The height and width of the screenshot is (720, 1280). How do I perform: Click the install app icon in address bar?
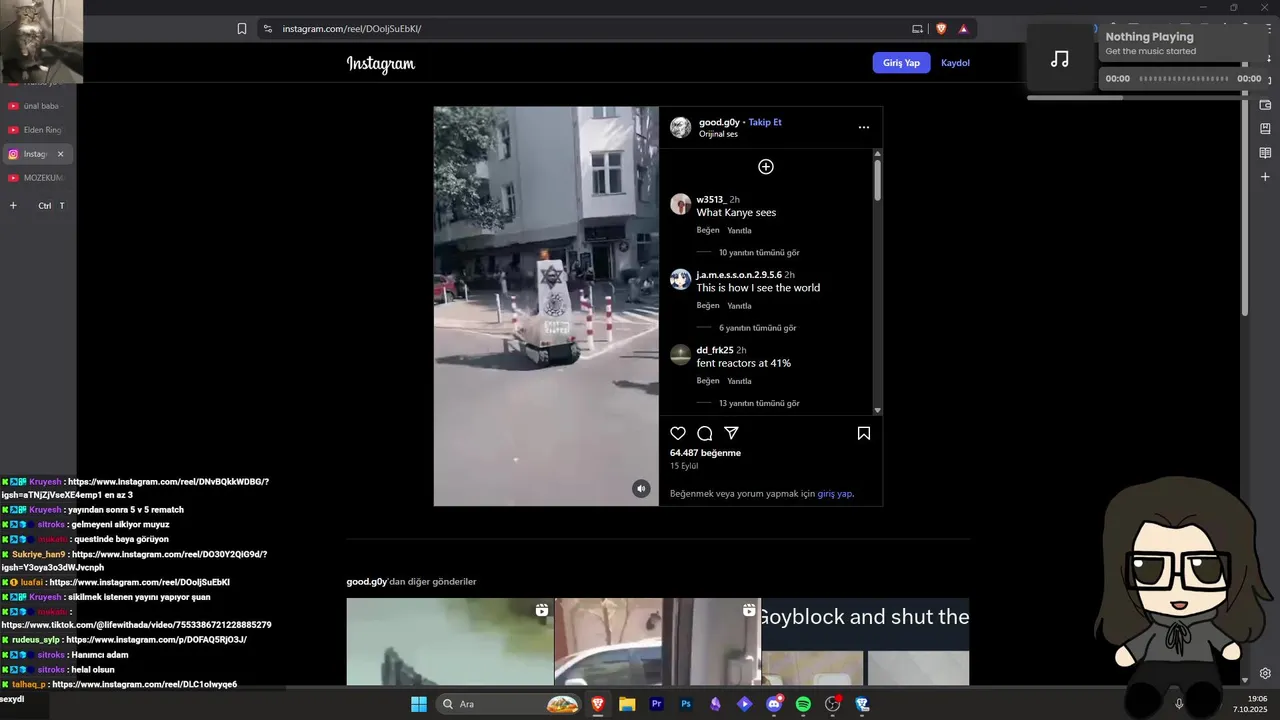(x=917, y=29)
